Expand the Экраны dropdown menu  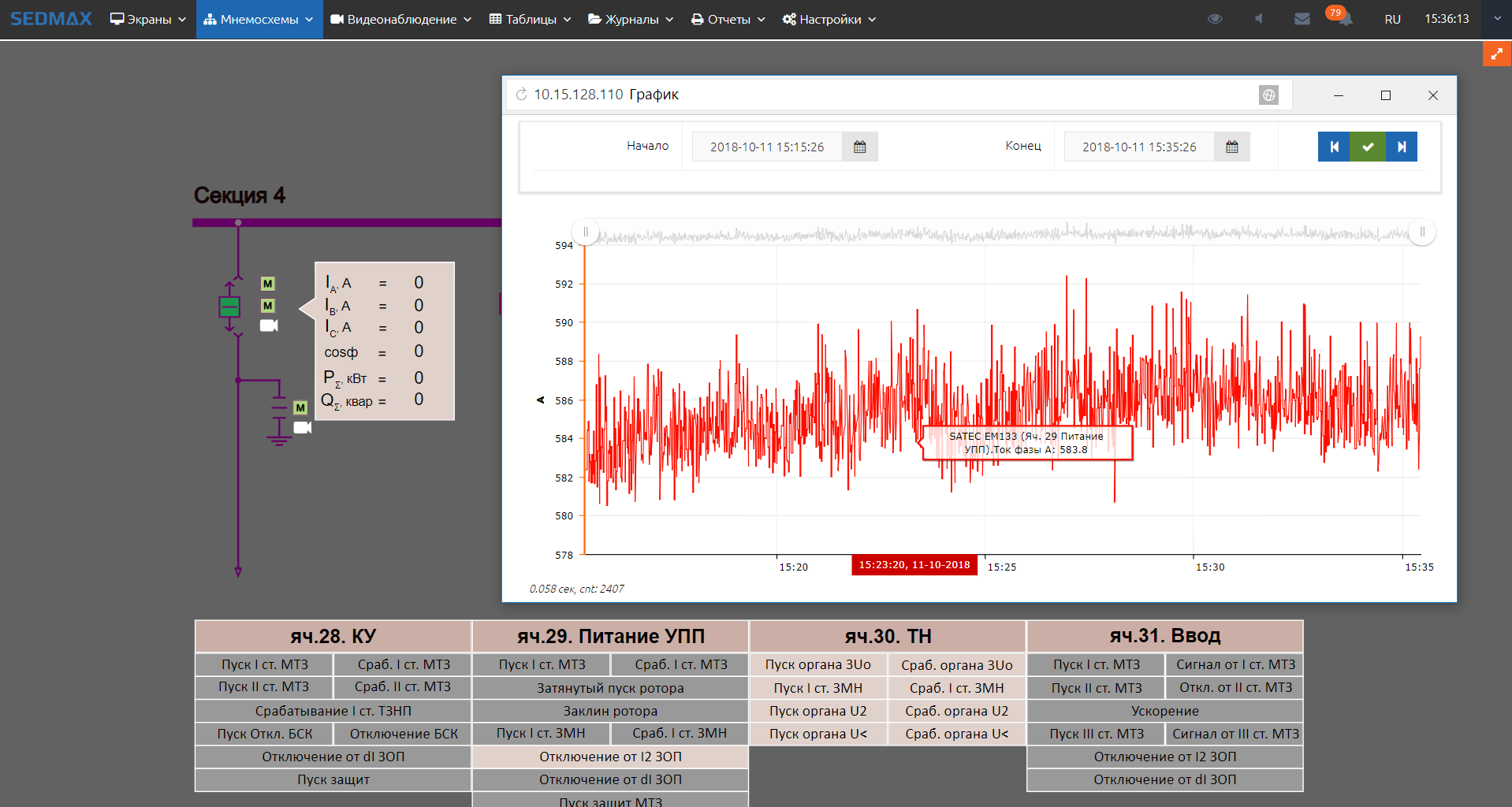click(148, 19)
